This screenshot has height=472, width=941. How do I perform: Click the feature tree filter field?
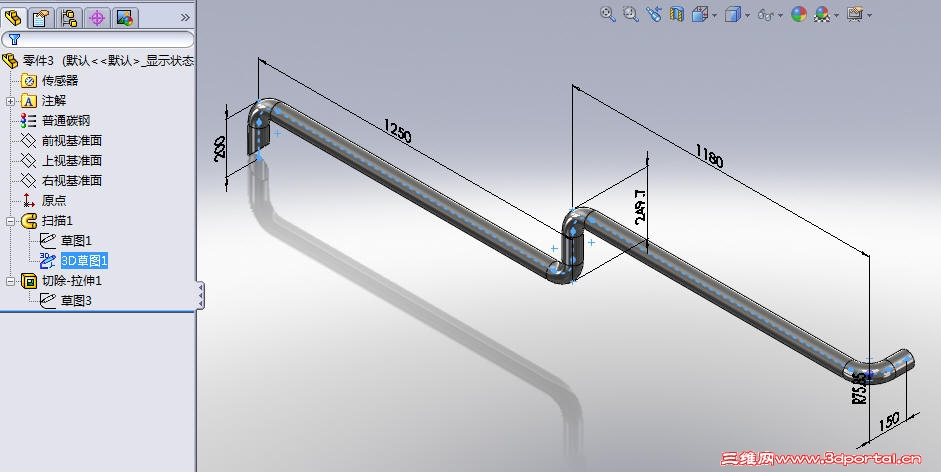click(x=98, y=40)
